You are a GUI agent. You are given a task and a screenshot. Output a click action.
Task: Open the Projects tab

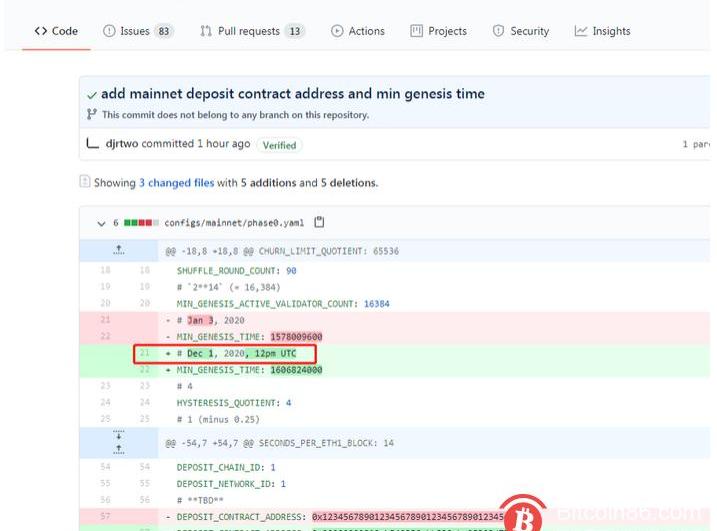point(438,31)
